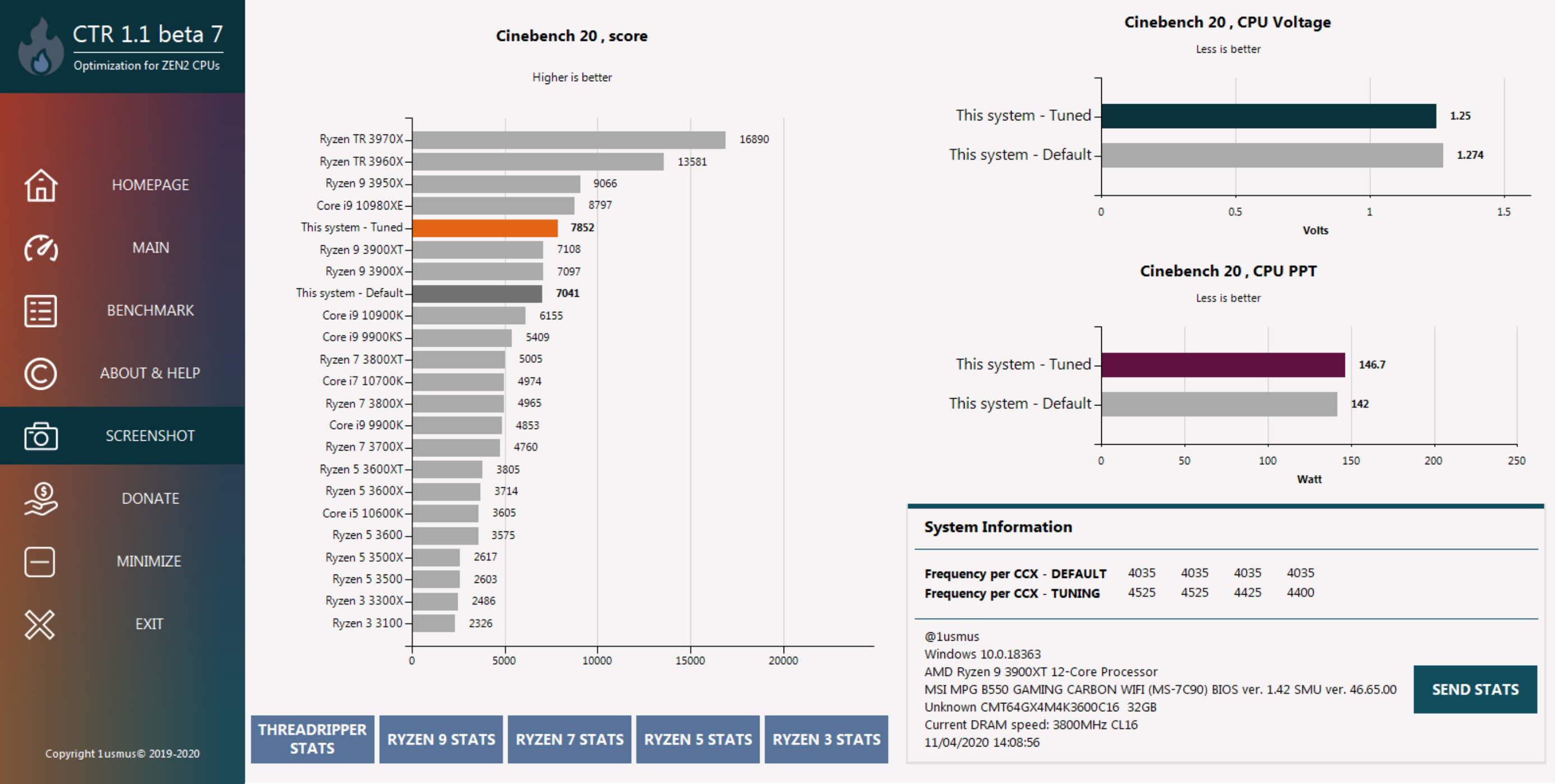Click the Ryzen TR 3960X bar
1555x784 pixels.
538,161
